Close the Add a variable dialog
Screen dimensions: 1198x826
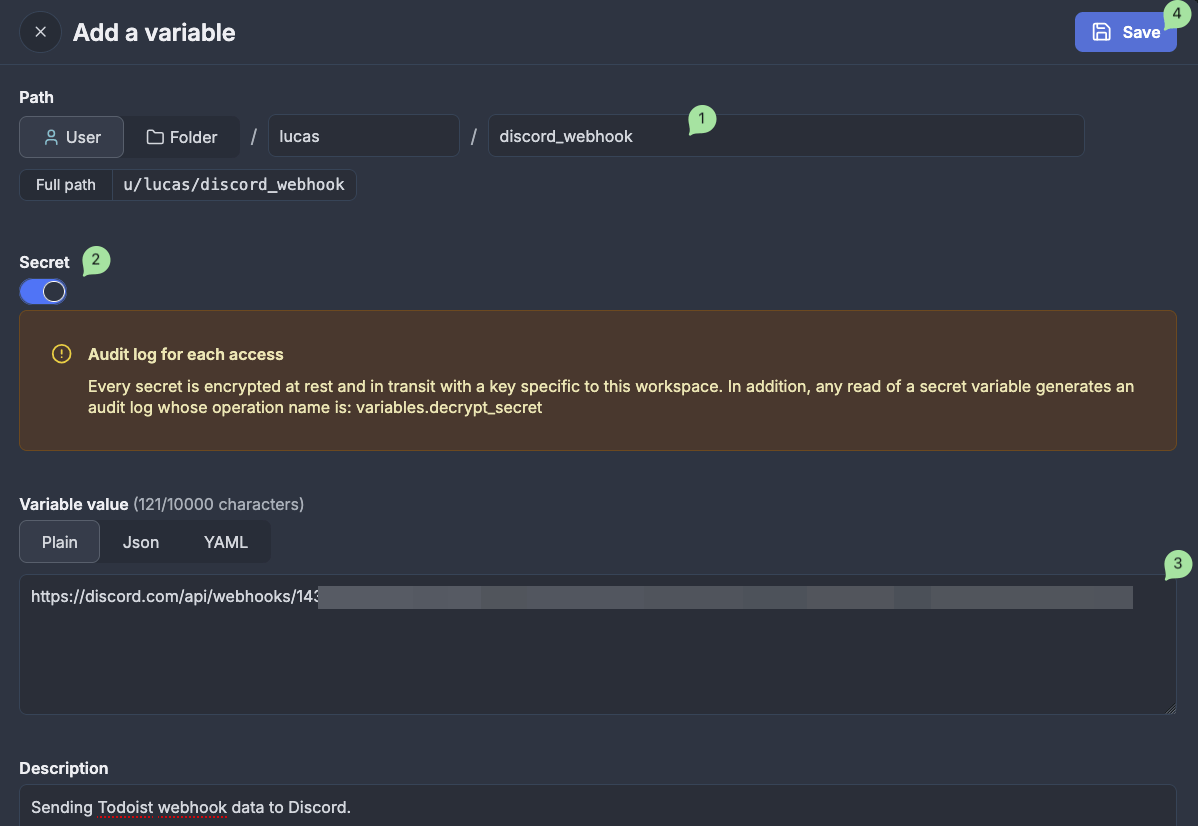click(40, 32)
